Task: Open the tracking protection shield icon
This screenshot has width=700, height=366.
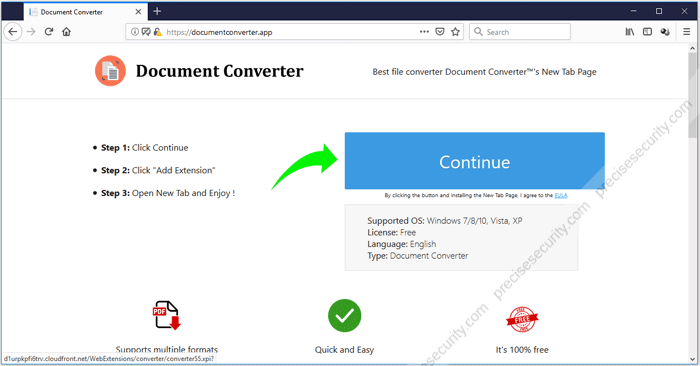Action: tap(146, 32)
